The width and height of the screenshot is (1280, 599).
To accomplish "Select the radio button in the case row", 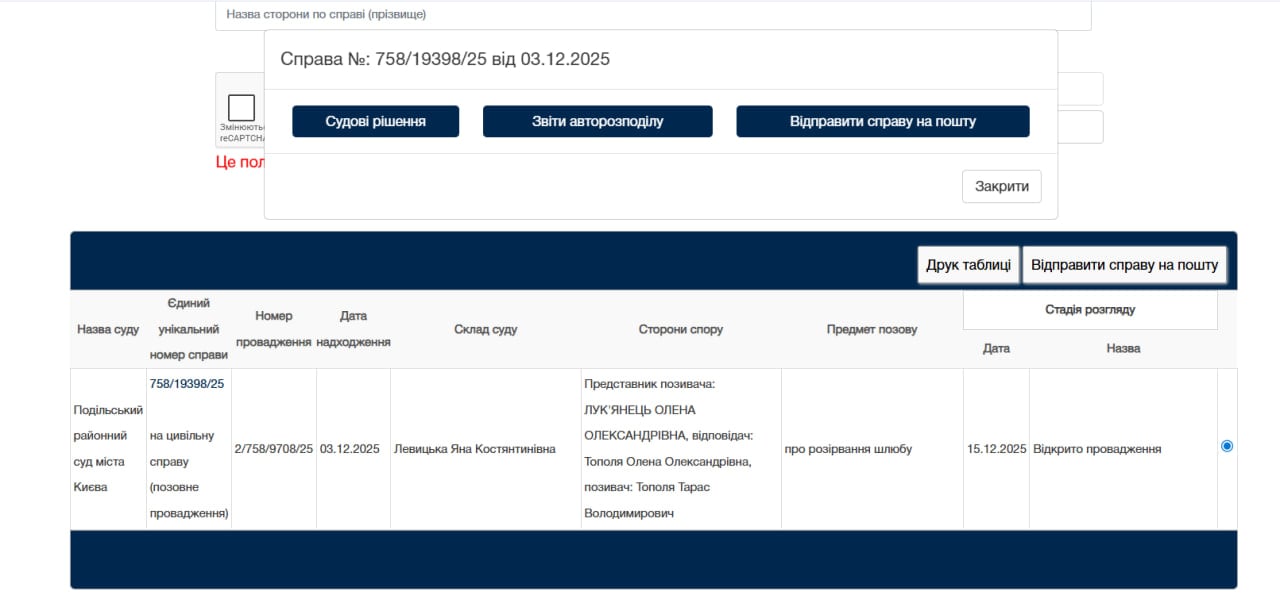I will click(1227, 446).
